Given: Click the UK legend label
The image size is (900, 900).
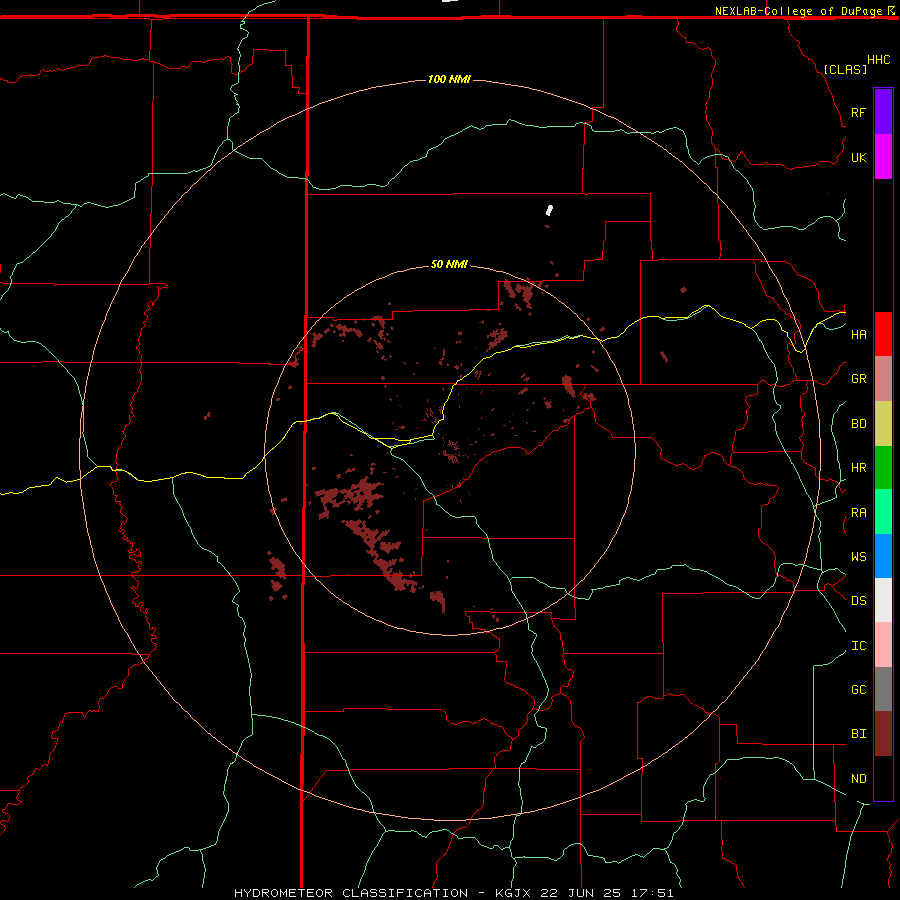Looking at the screenshot, I should pyautogui.click(x=858, y=157).
